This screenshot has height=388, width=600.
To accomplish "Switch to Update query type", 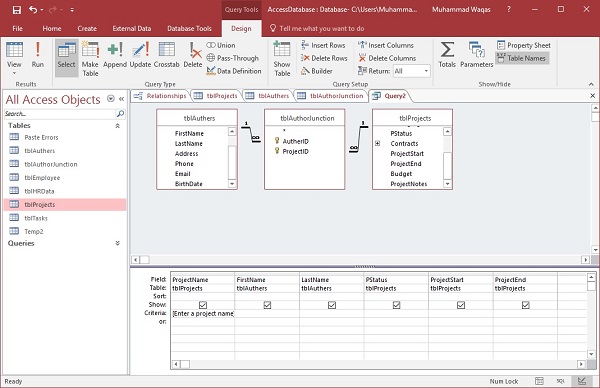I will [140, 55].
